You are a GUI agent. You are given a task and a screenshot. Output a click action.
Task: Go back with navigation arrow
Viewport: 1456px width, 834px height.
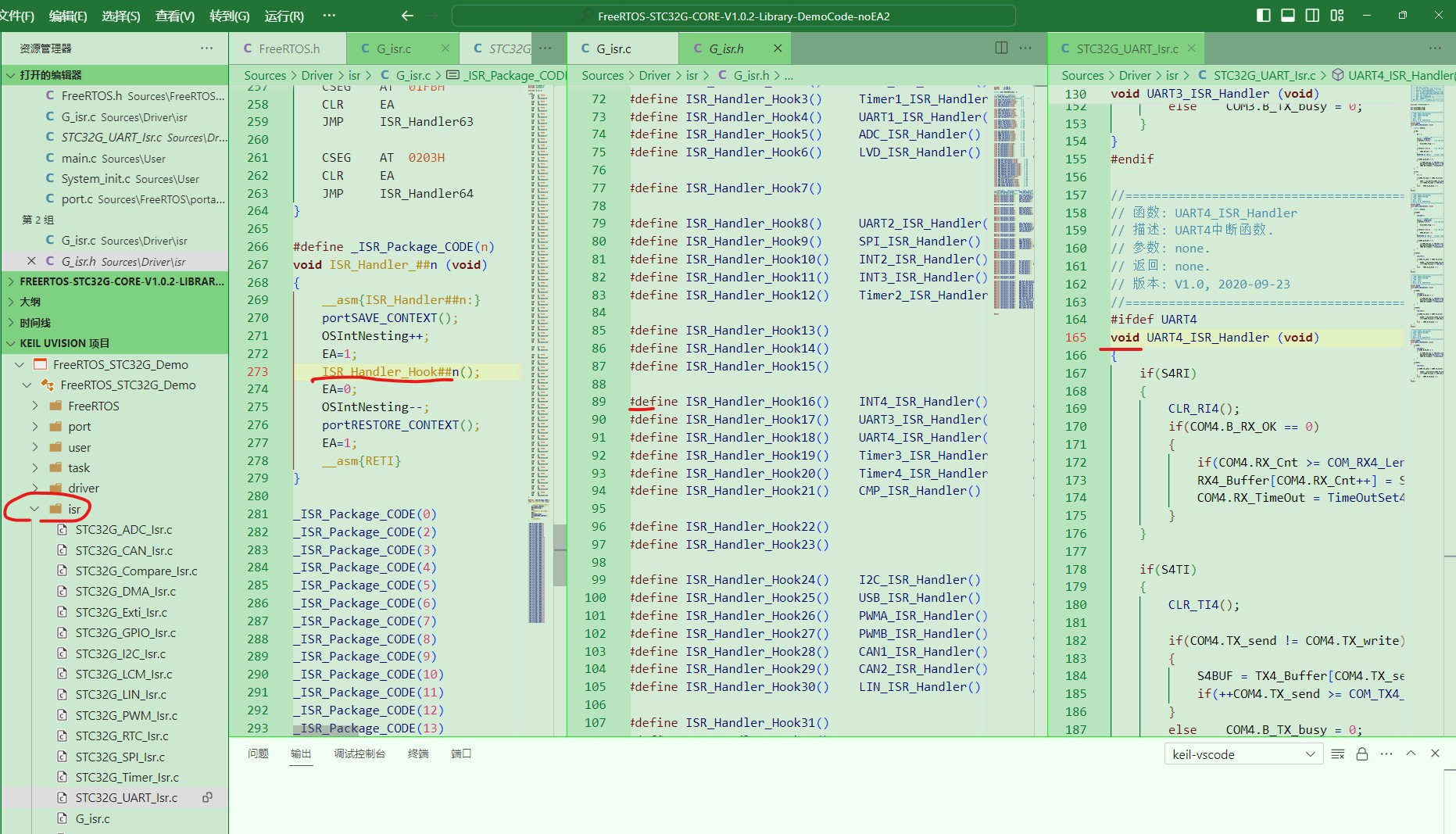(406, 16)
